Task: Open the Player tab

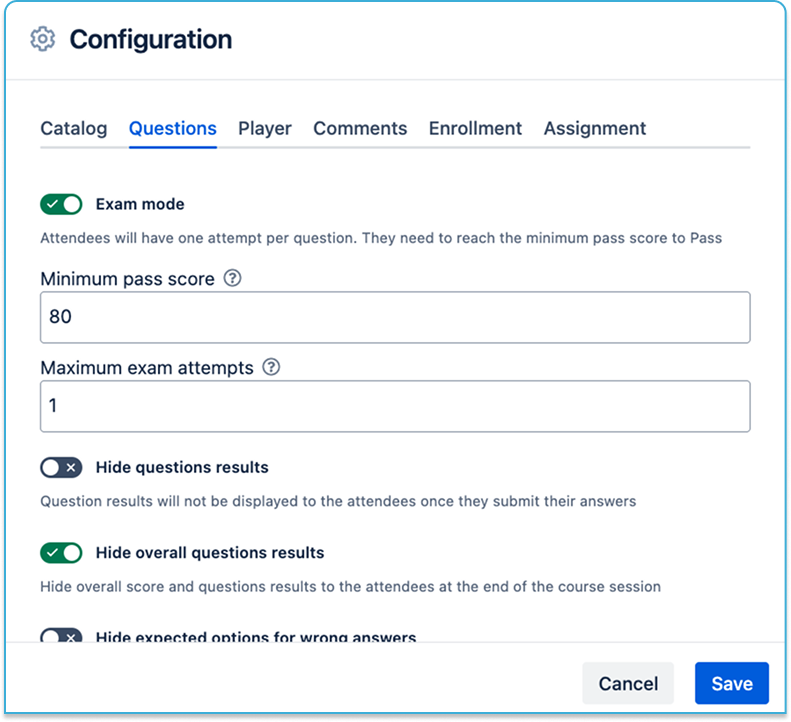Action: point(265,128)
